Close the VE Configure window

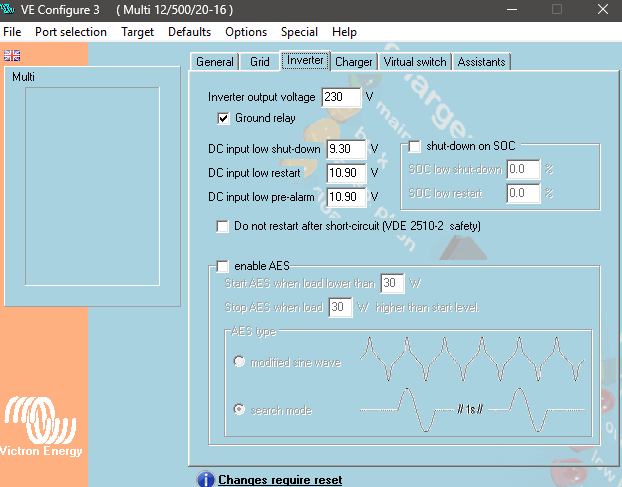[603, 9]
